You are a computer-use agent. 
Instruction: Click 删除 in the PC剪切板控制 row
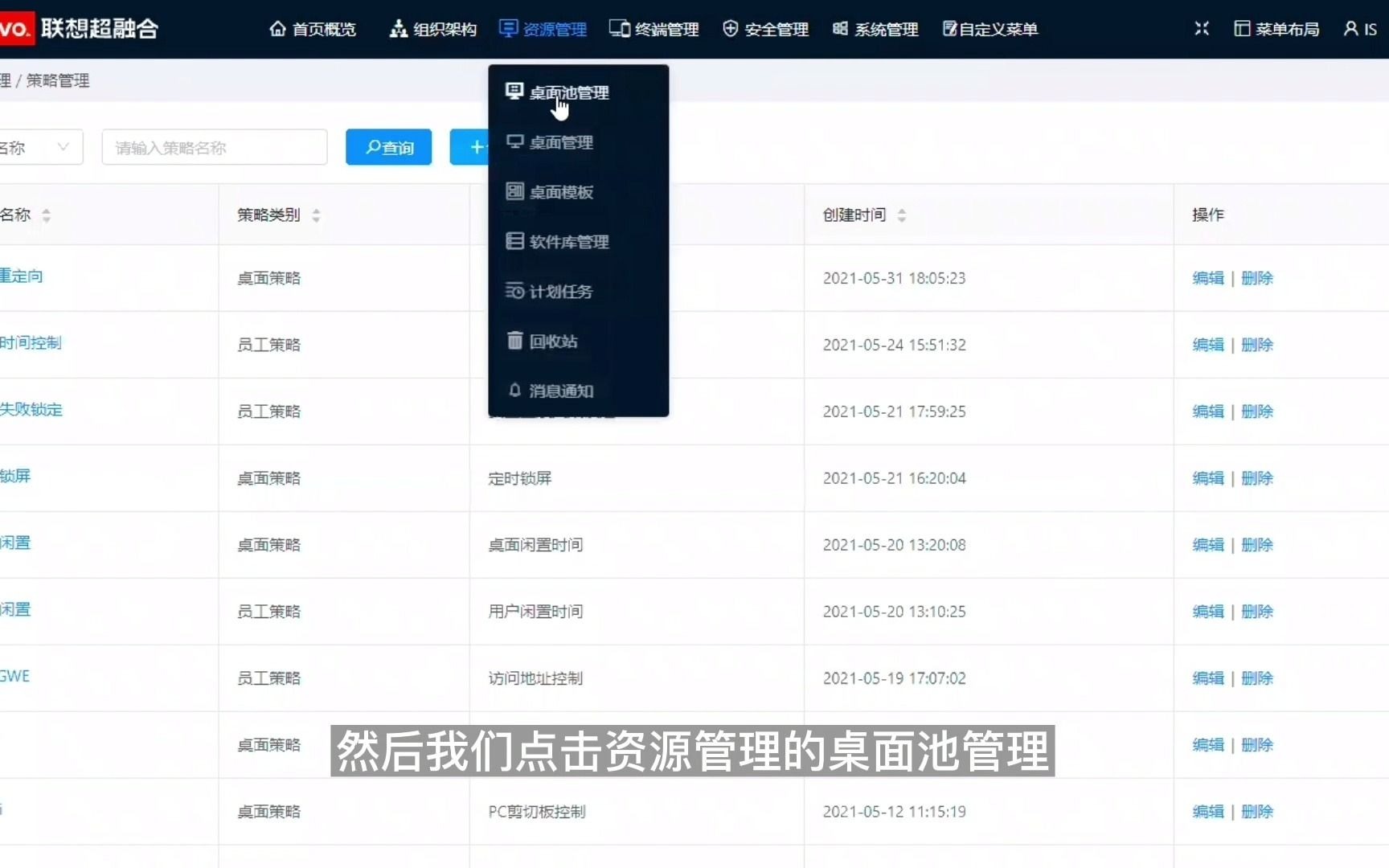[x=1257, y=812]
